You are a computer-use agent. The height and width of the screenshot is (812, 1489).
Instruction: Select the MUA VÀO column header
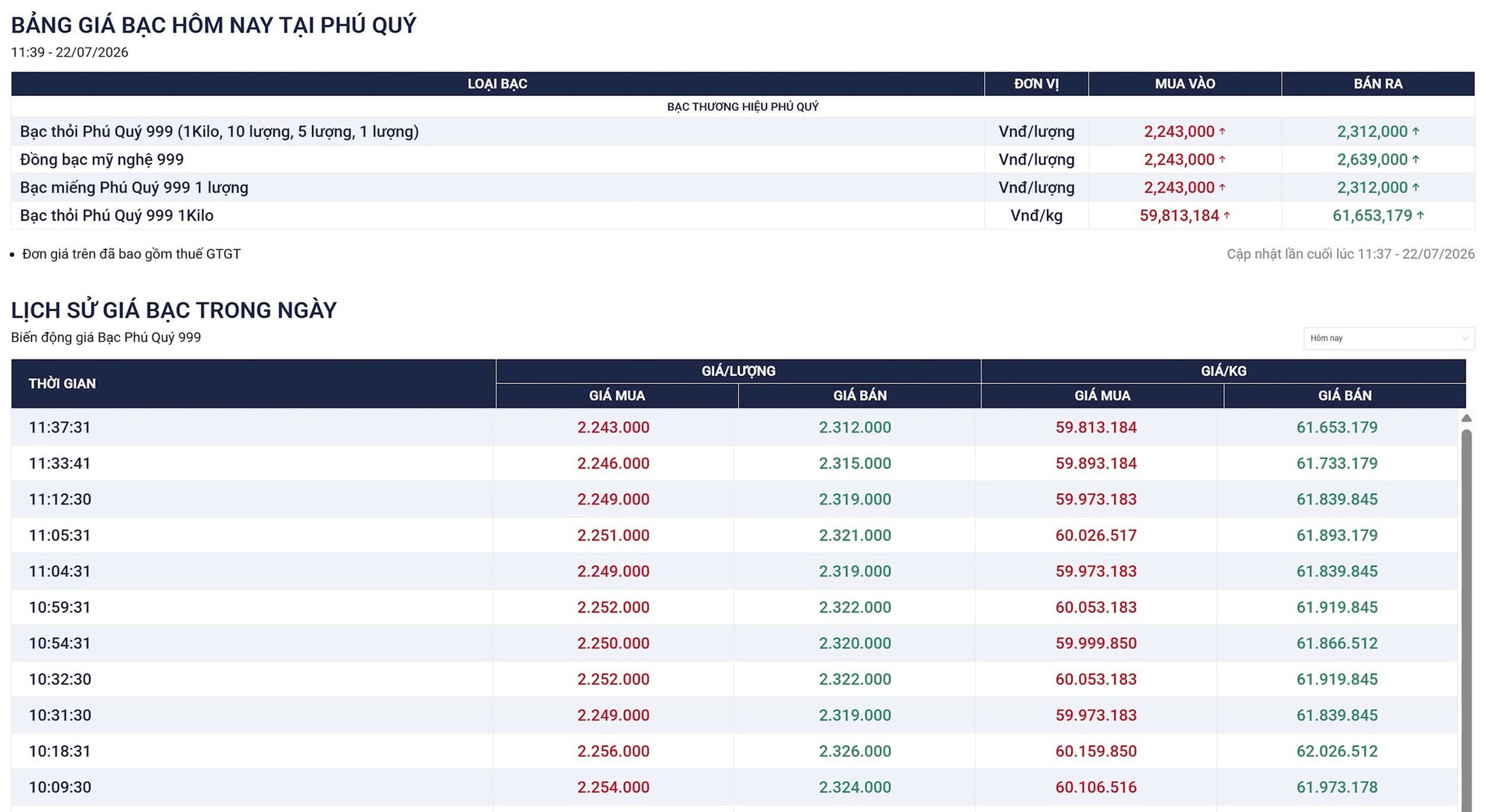pos(1184,84)
